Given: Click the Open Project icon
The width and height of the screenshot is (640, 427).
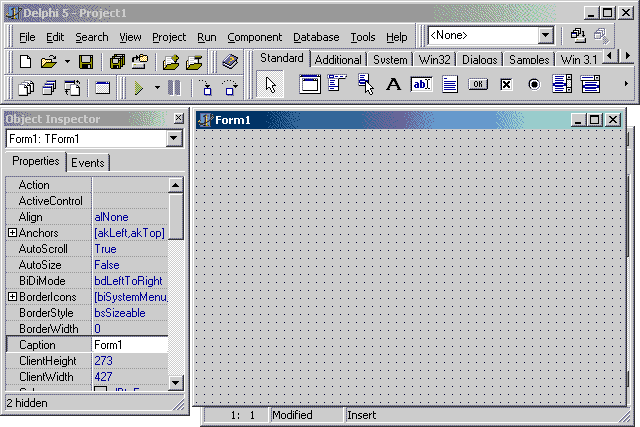Looking at the screenshot, I should (140, 62).
